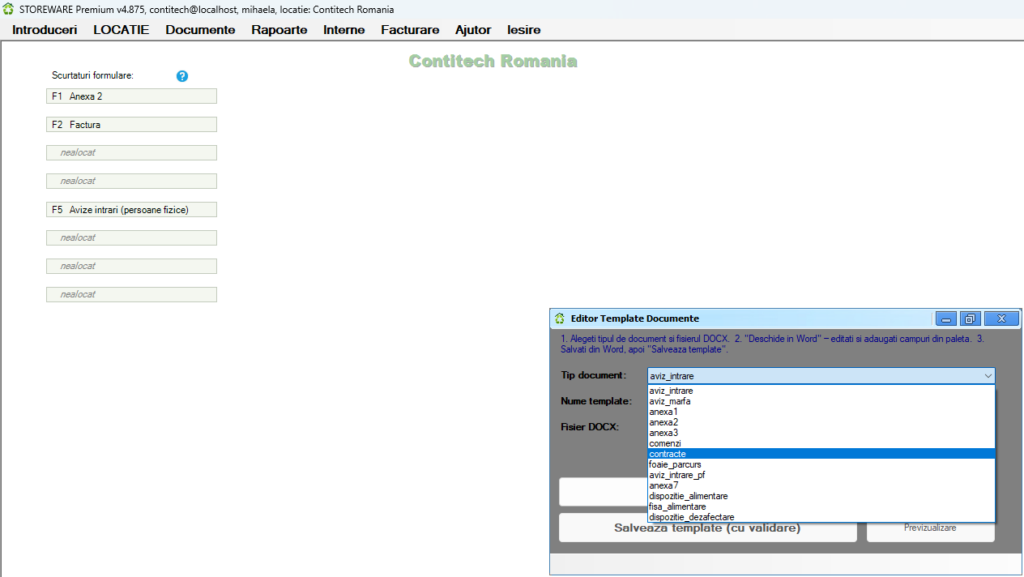
Task: Click the F2 Factura shortcut
Action: pyautogui.click(x=131, y=125)
